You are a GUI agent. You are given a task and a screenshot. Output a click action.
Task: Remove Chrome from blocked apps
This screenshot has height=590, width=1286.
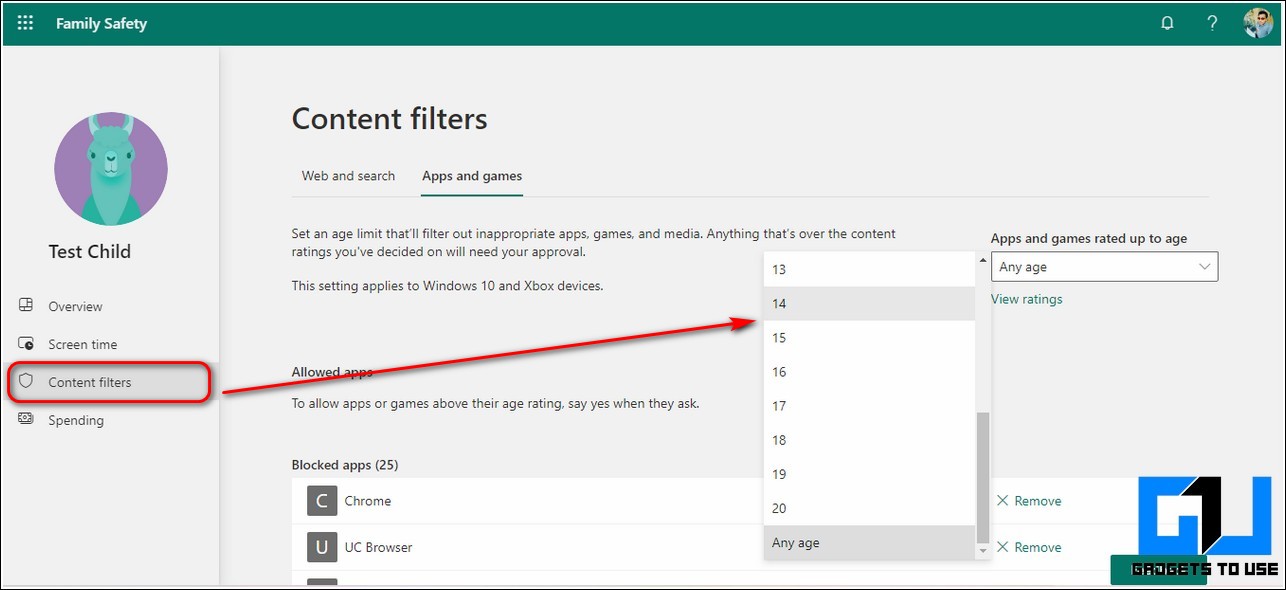click(1028, 501)
